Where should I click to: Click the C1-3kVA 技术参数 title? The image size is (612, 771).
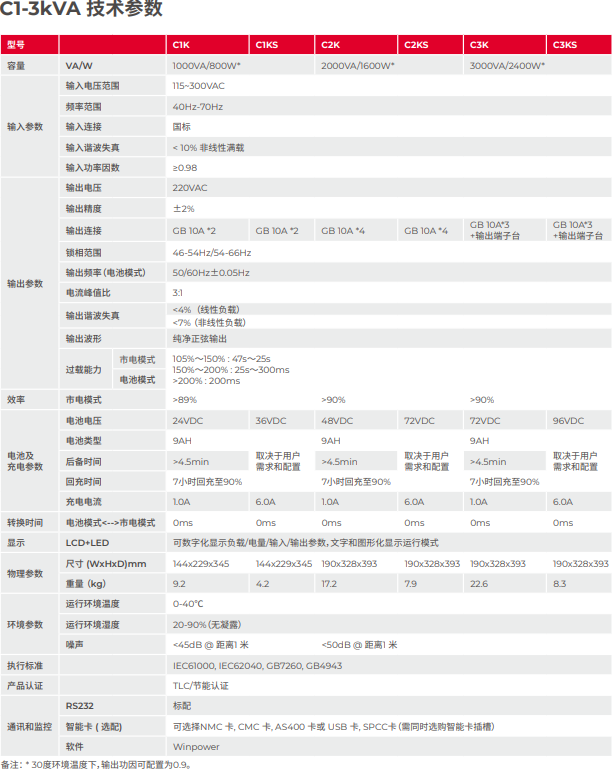coord(81,8)
